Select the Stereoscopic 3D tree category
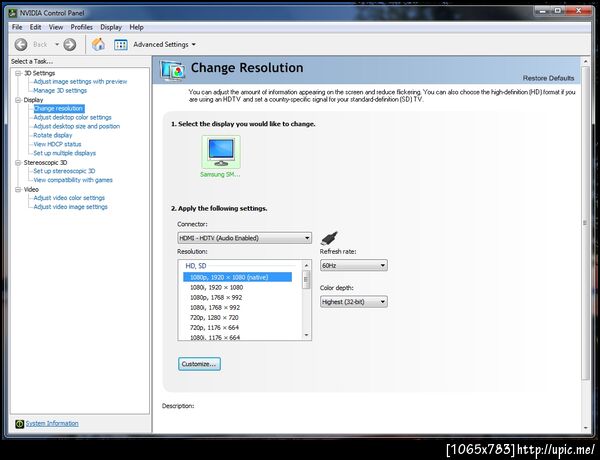This screenshot has height=460, width=600. (45, 163)
